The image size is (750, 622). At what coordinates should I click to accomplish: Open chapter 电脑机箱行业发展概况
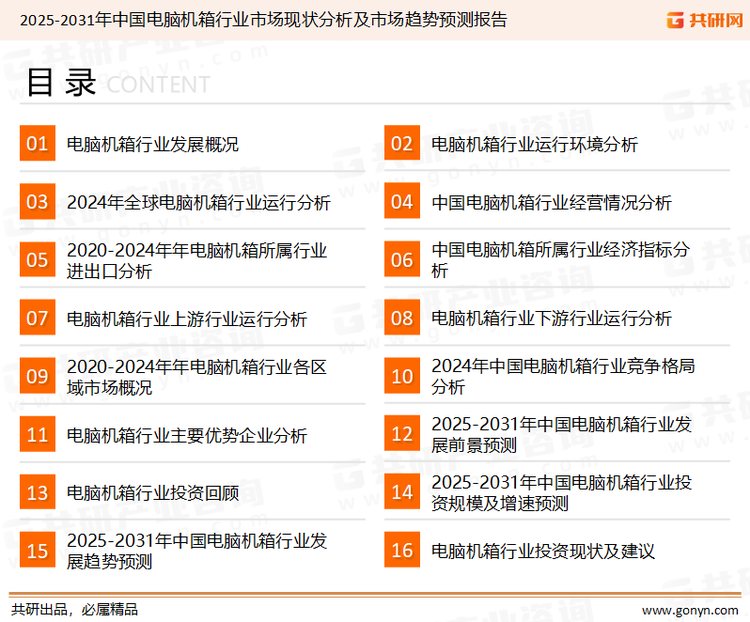pos(153,144)
